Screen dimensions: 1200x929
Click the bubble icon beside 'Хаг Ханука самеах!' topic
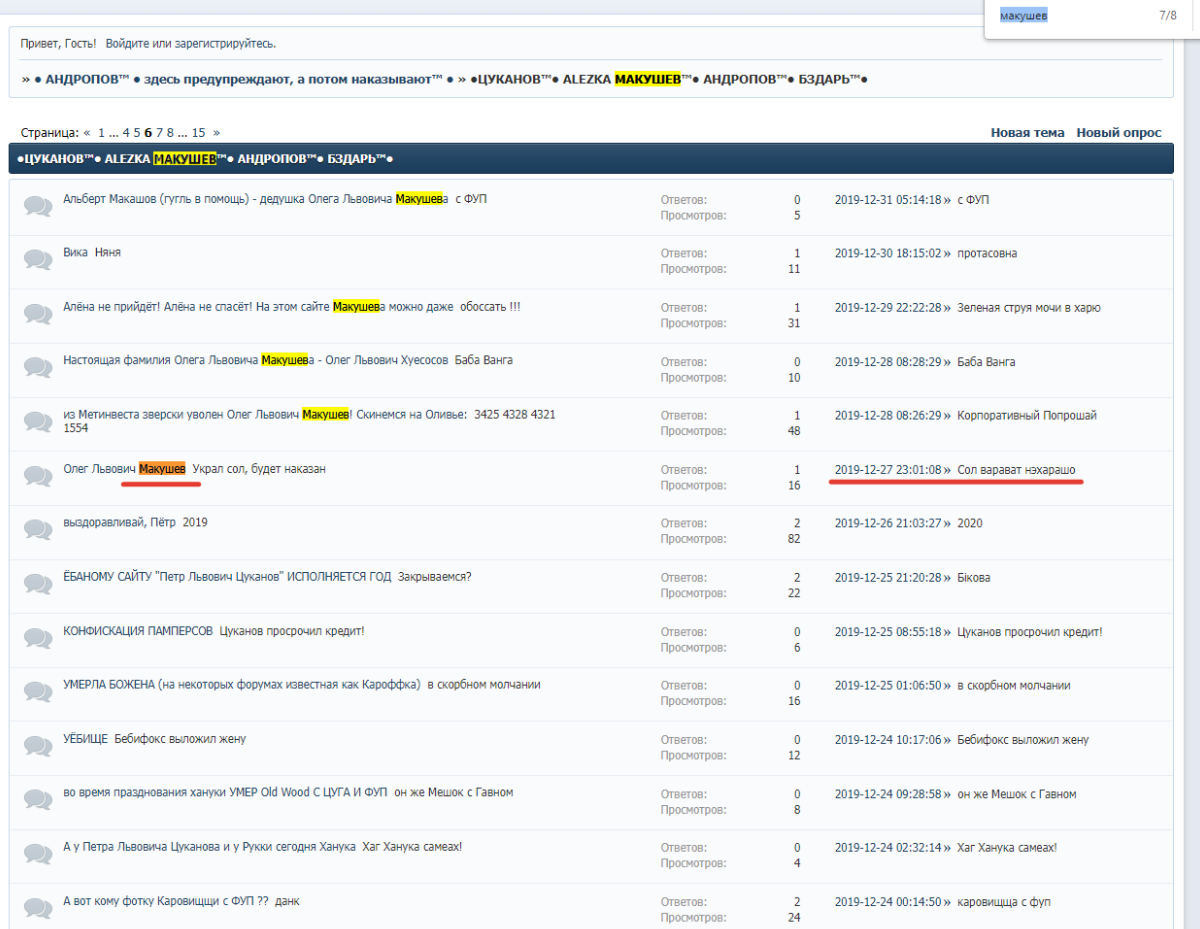[38, 854]
